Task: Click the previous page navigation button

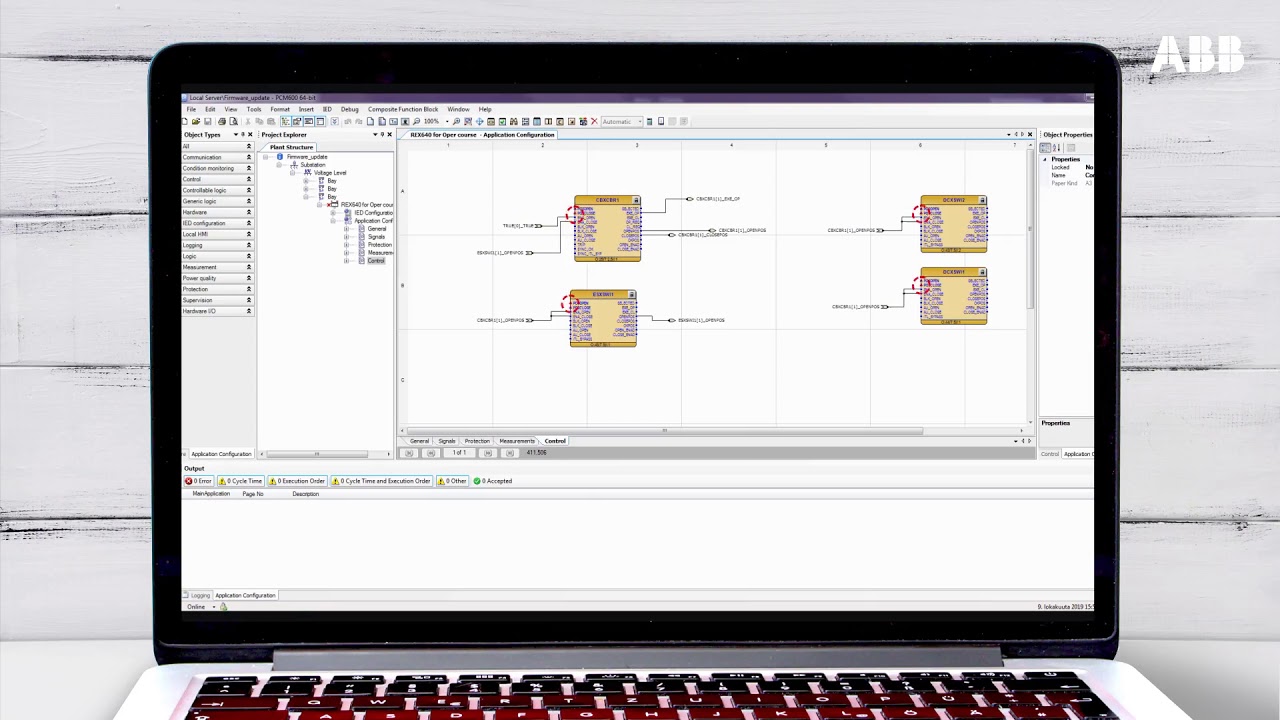Action: pyautogui.click(x=431, y=453)
